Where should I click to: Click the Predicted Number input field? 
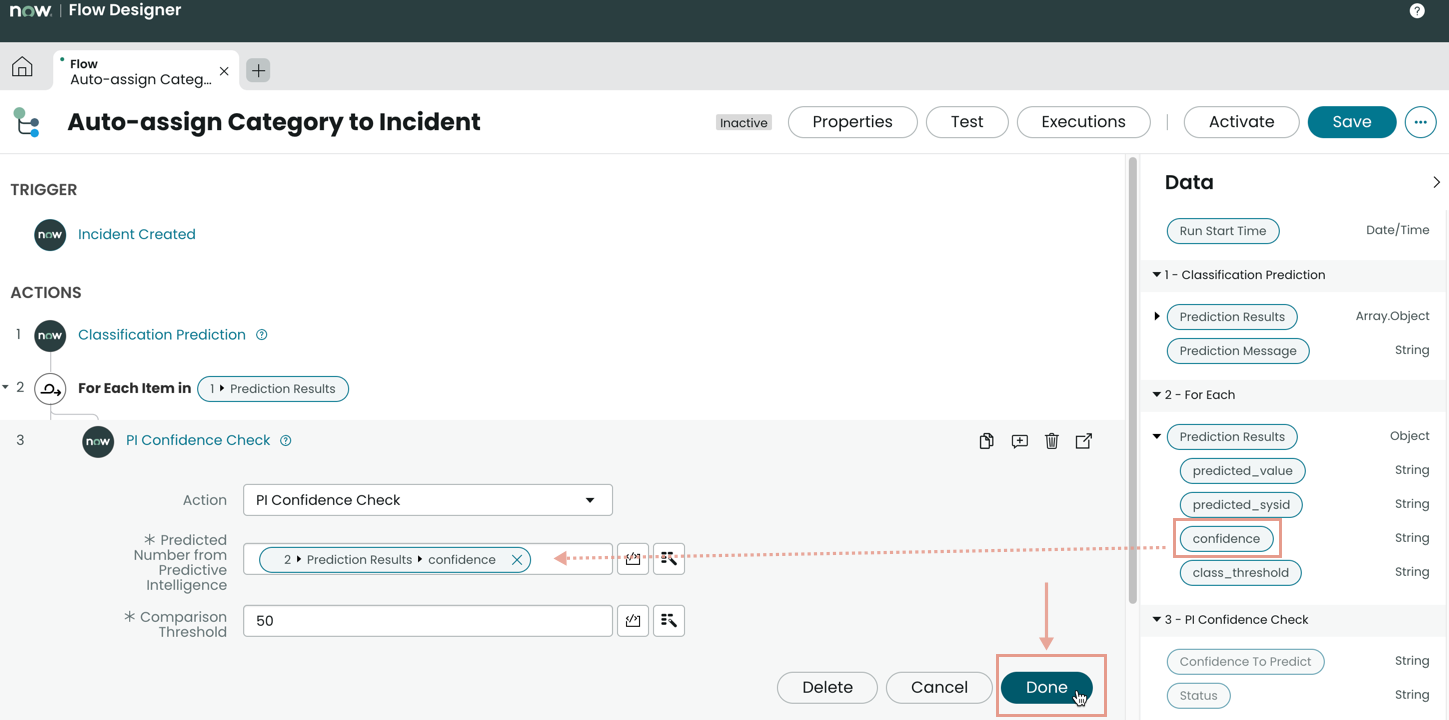point(427,559)
